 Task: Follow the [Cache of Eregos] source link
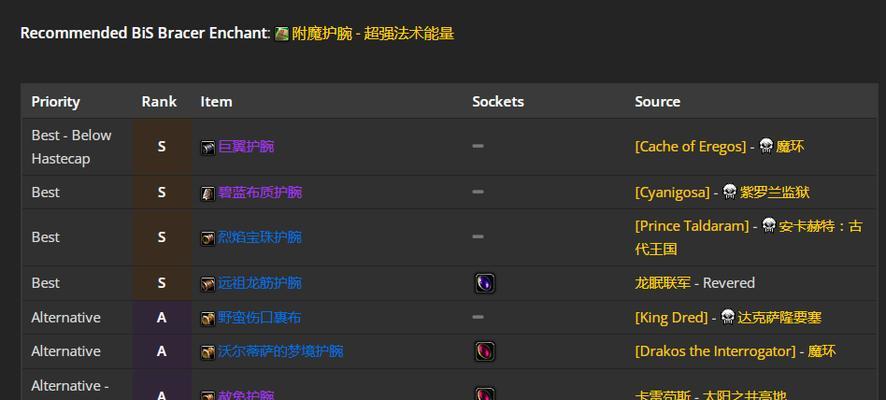[x=690, y=147]
